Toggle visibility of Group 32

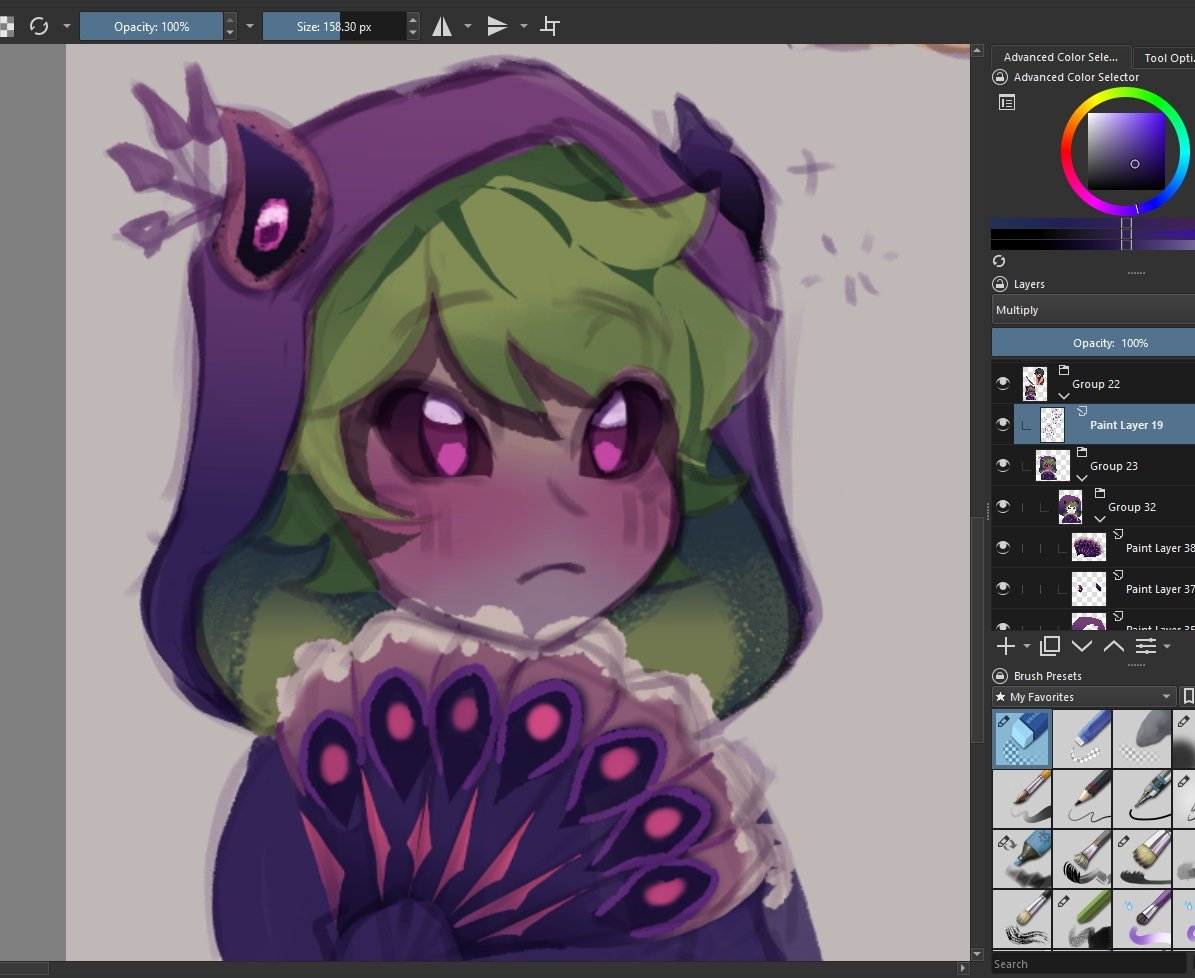(x=1003, y=507)
